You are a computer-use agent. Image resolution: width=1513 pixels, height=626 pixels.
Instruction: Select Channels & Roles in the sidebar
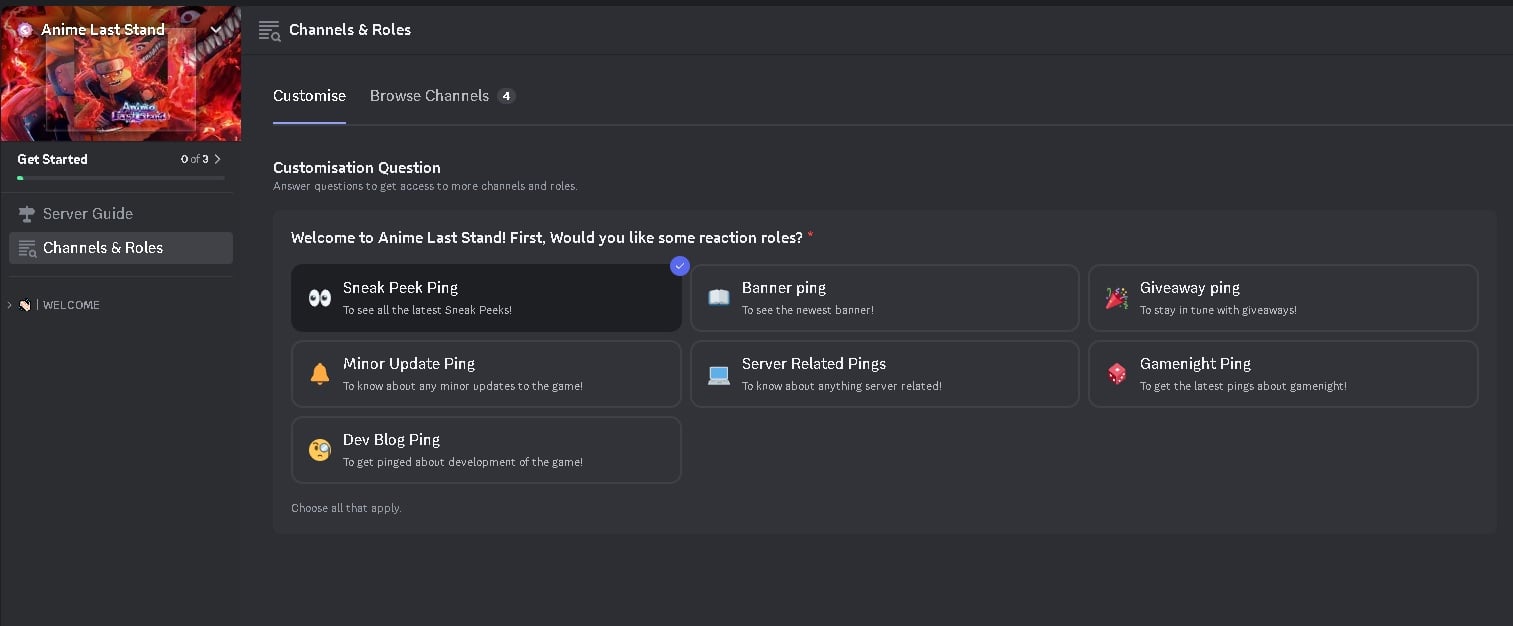(121, 248)
